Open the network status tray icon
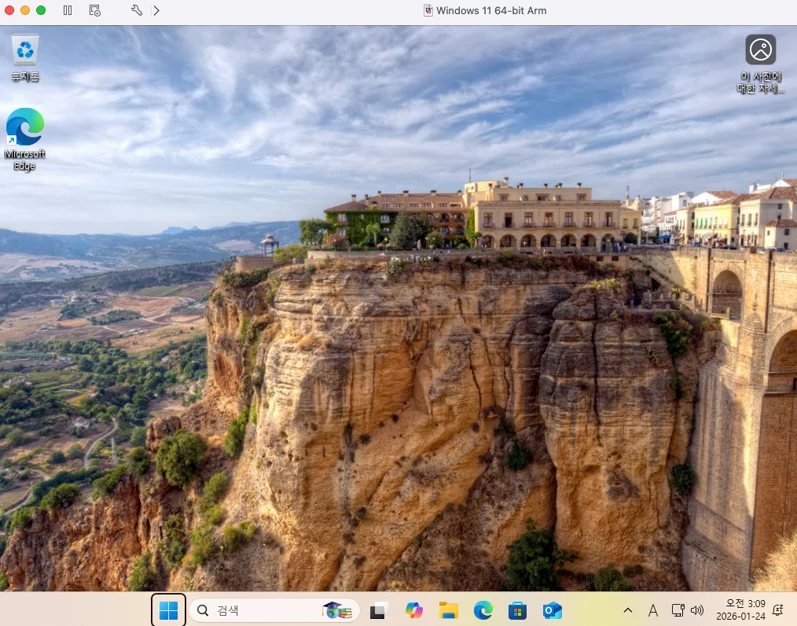Viewport: 797px width, 626px height. tap(678, 610)
